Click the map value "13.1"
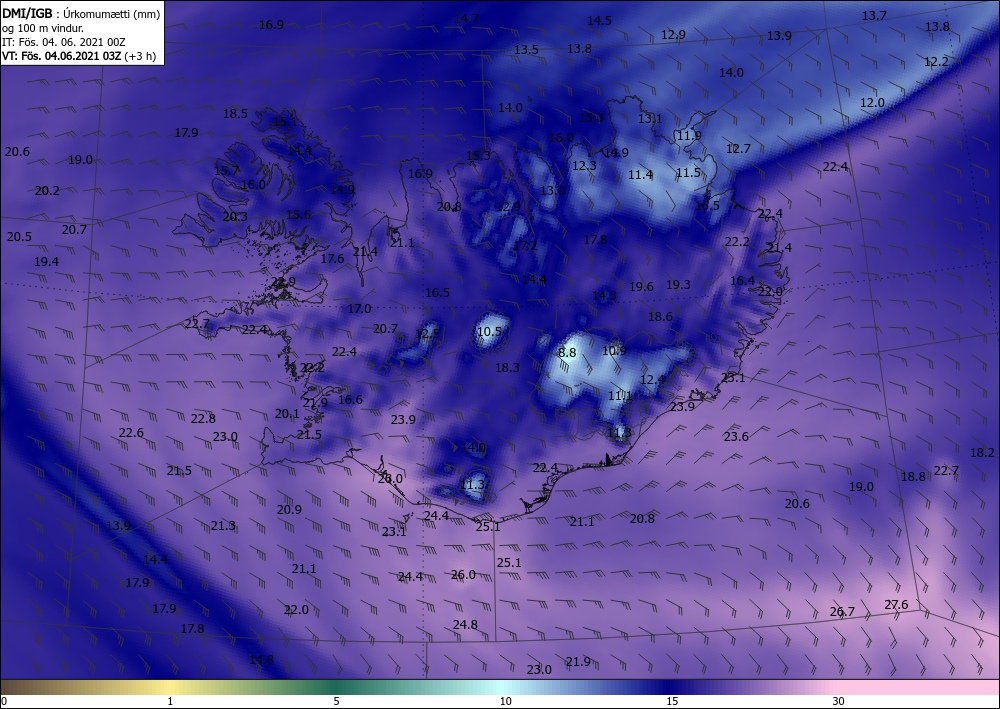 click(650, 118)
